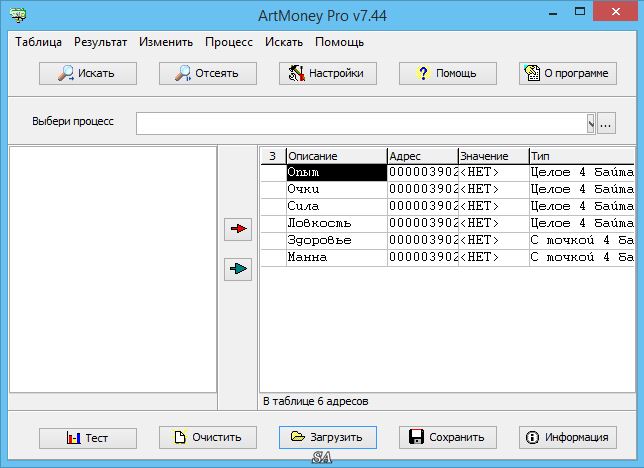
Task: Click the Очистить clear button
Action: [x=208, y=437]
